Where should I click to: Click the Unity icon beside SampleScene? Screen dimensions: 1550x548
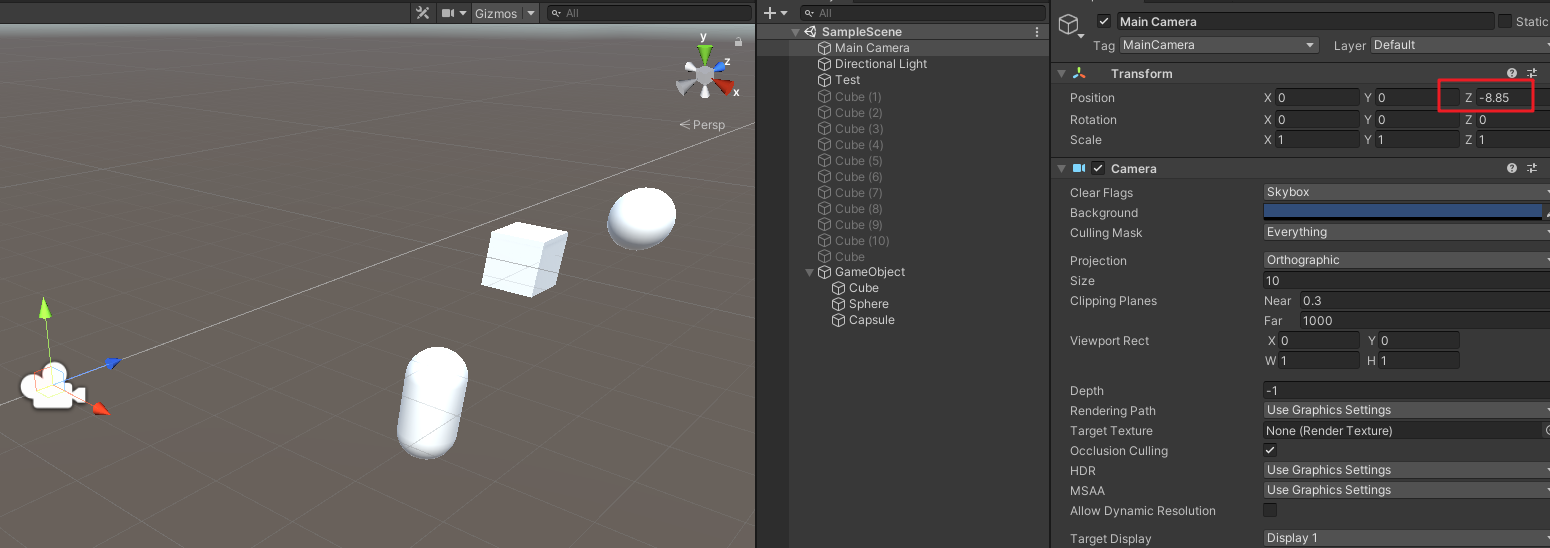[x=811, y=32]
